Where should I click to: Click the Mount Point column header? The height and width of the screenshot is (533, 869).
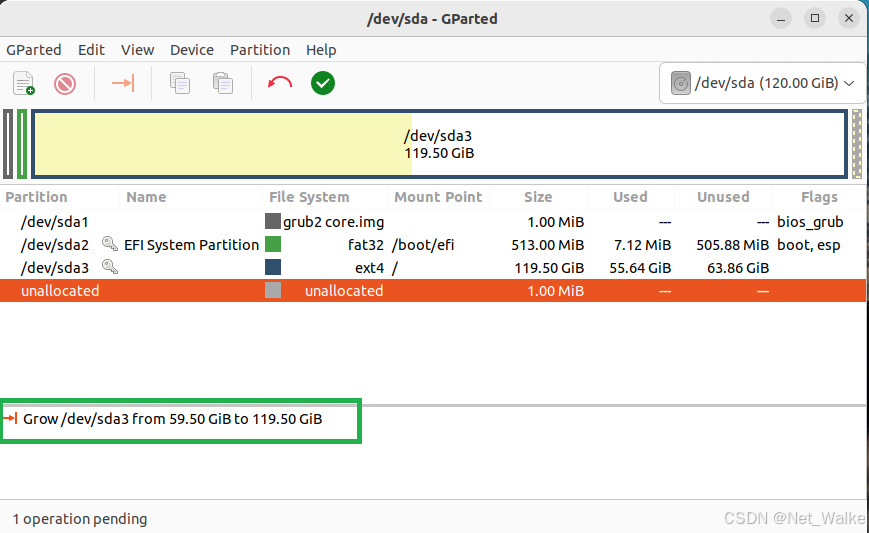pyautogui.click(x=438, y=197)
